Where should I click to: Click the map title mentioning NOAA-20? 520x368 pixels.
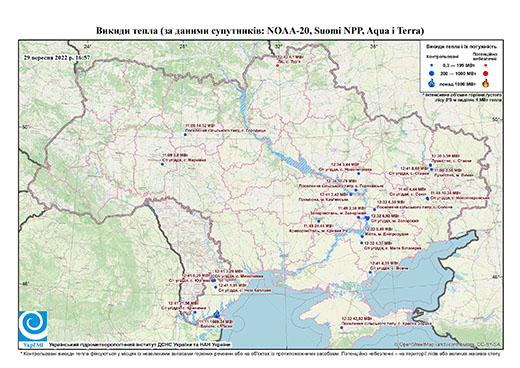click(260, 31)
